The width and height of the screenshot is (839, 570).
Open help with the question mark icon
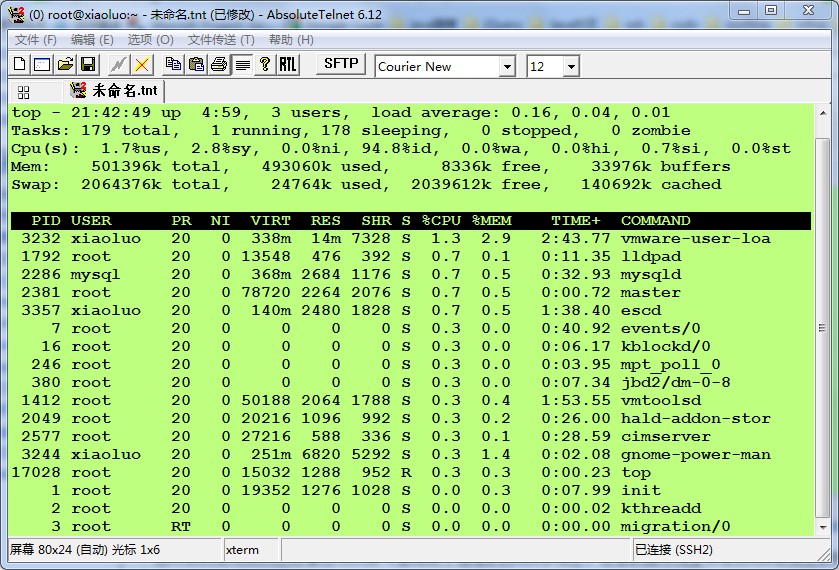click(x=265, y=65)
